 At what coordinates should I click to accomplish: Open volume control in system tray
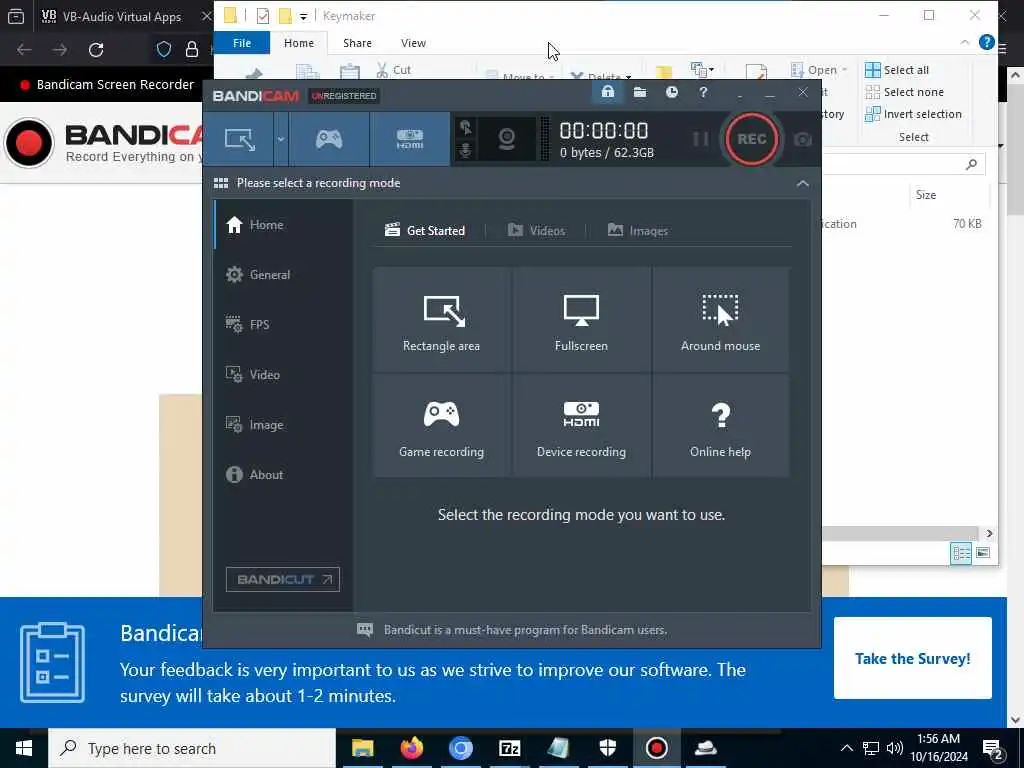[x=895, y=748]
